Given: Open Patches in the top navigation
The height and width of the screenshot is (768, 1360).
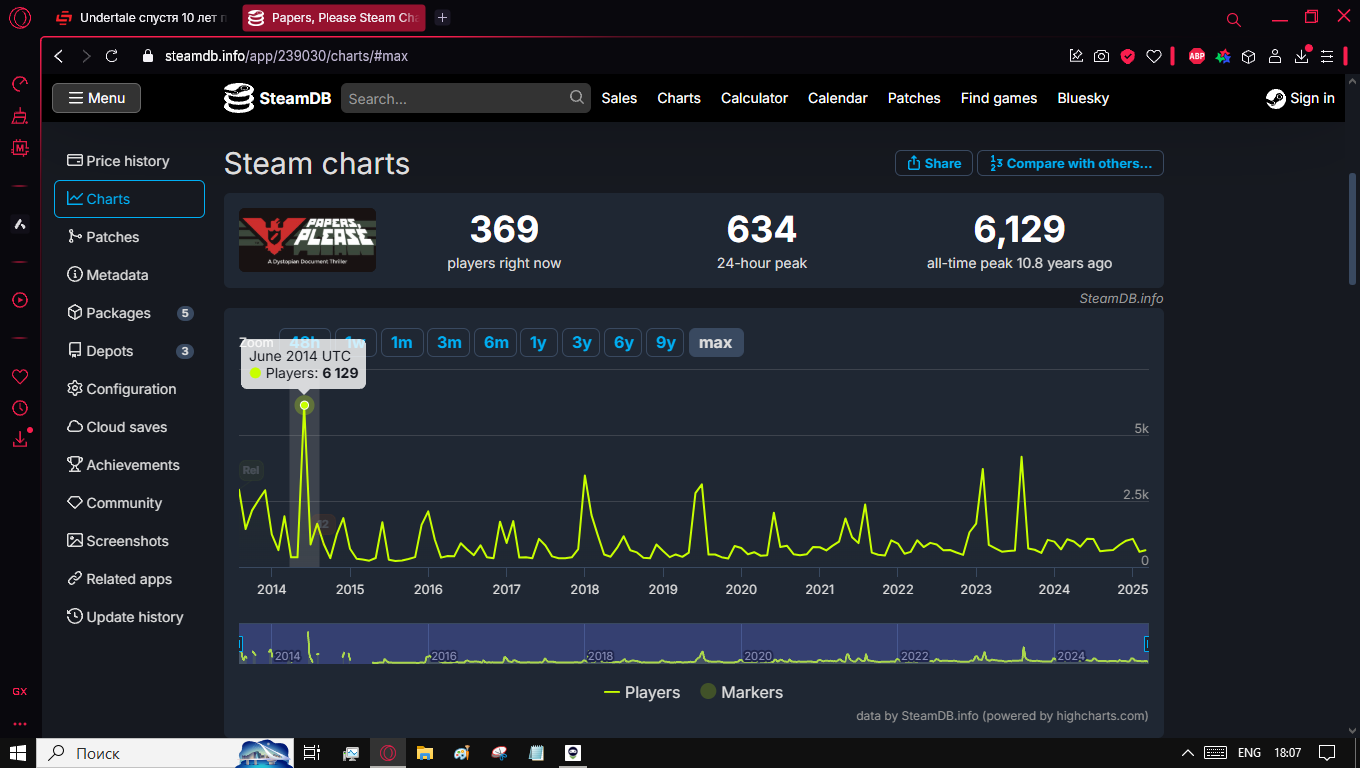Looking at the screenshot, I should (x=914, y=98).
